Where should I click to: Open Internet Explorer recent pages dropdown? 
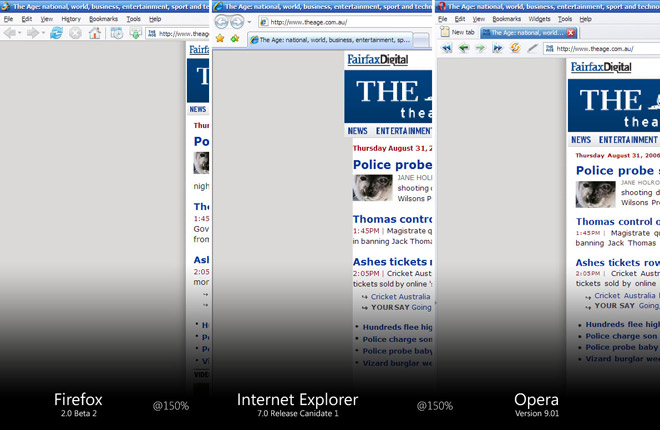249,22
